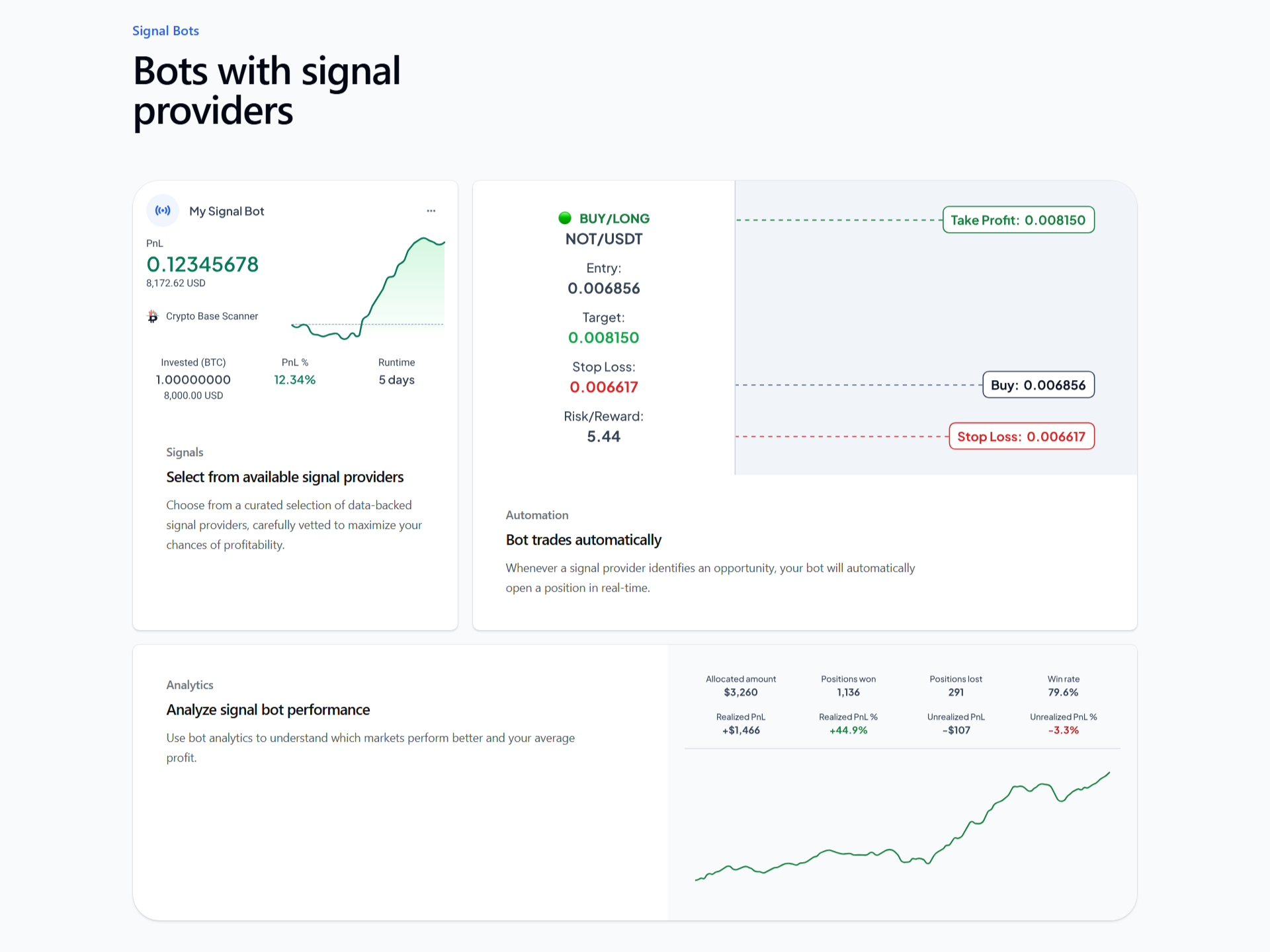
Task: Click the Bots with signal providers heading
Action: coord(266,91)
